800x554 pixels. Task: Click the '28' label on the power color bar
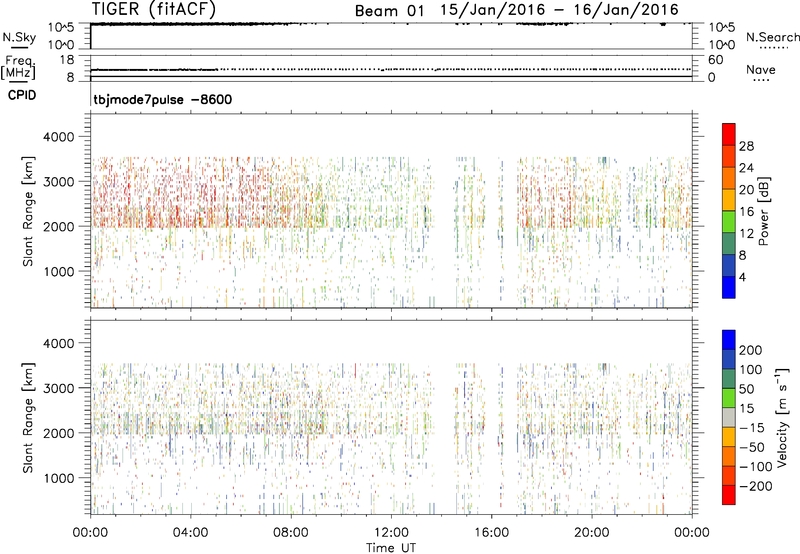(x=746, y=146)
